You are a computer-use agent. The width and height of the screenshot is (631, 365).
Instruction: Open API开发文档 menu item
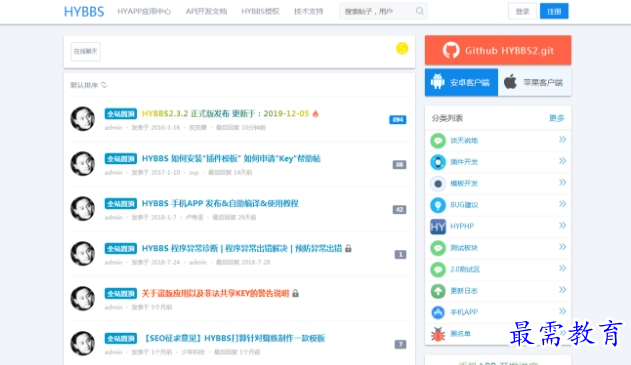206,11
